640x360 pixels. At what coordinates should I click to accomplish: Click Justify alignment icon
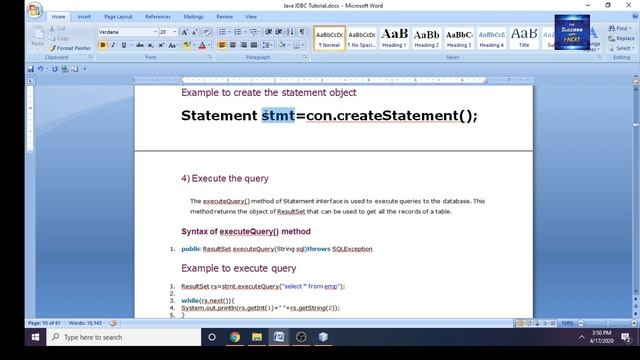pos(254,45)
